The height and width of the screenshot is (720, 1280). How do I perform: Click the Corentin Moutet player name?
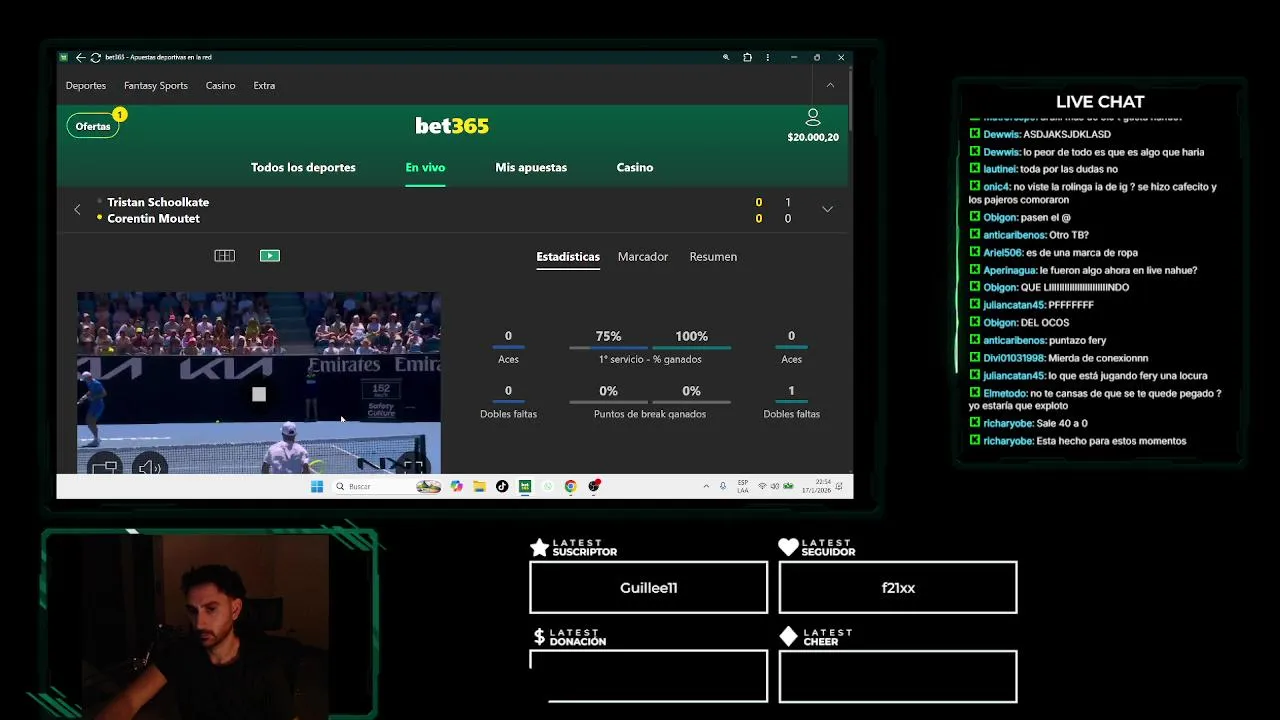coord(153,218)
